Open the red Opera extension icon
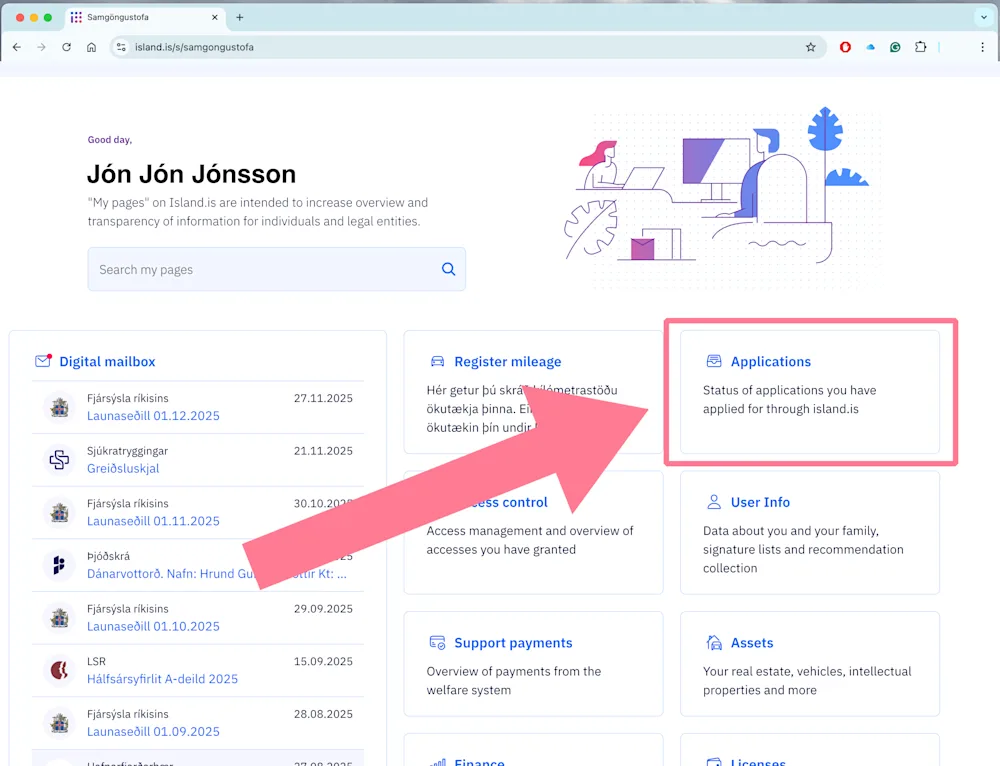 click(x=845, y=47)
